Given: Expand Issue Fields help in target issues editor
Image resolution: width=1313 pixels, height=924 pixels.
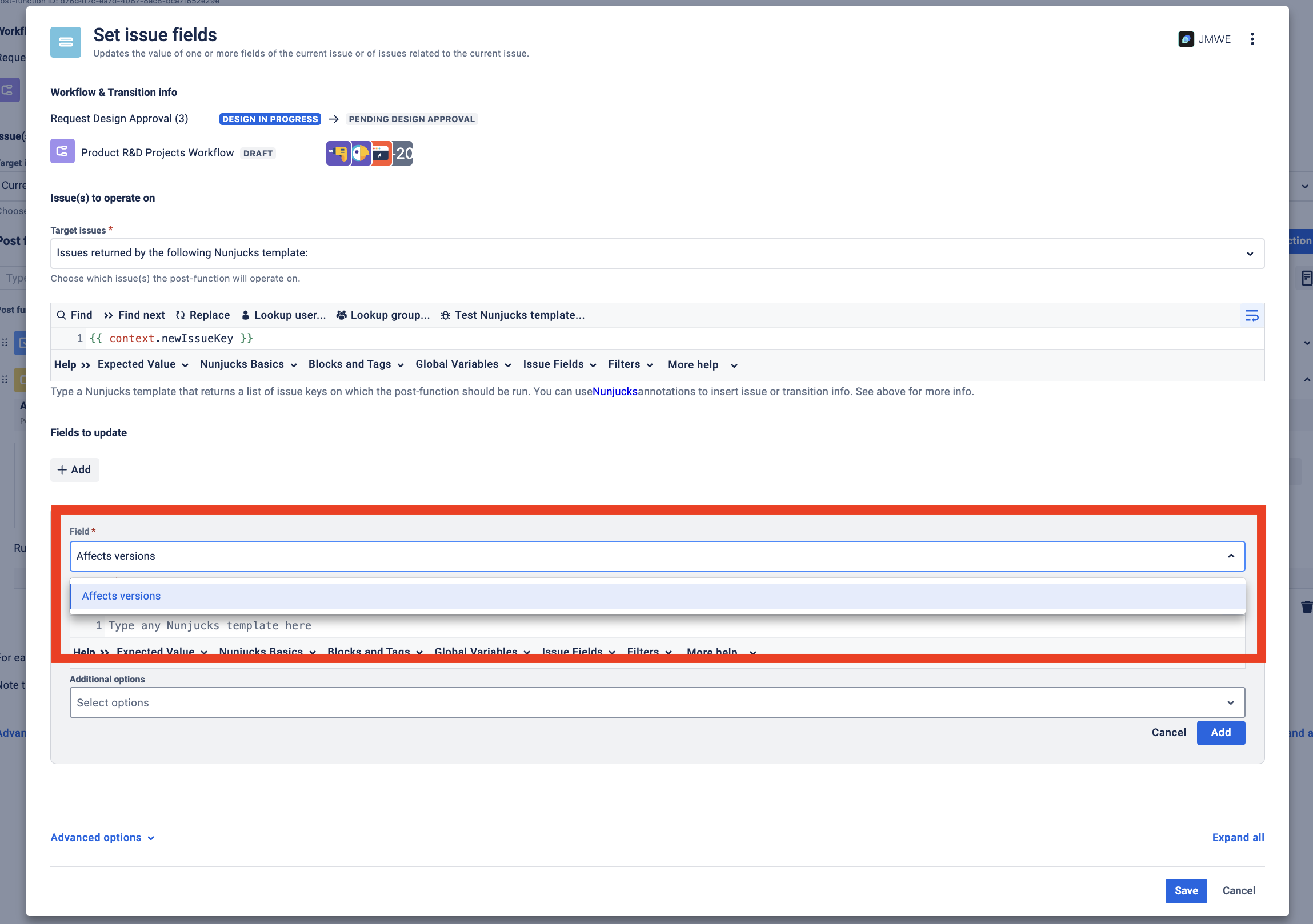Looking at the screenshot, I should [x=559, y=364].
